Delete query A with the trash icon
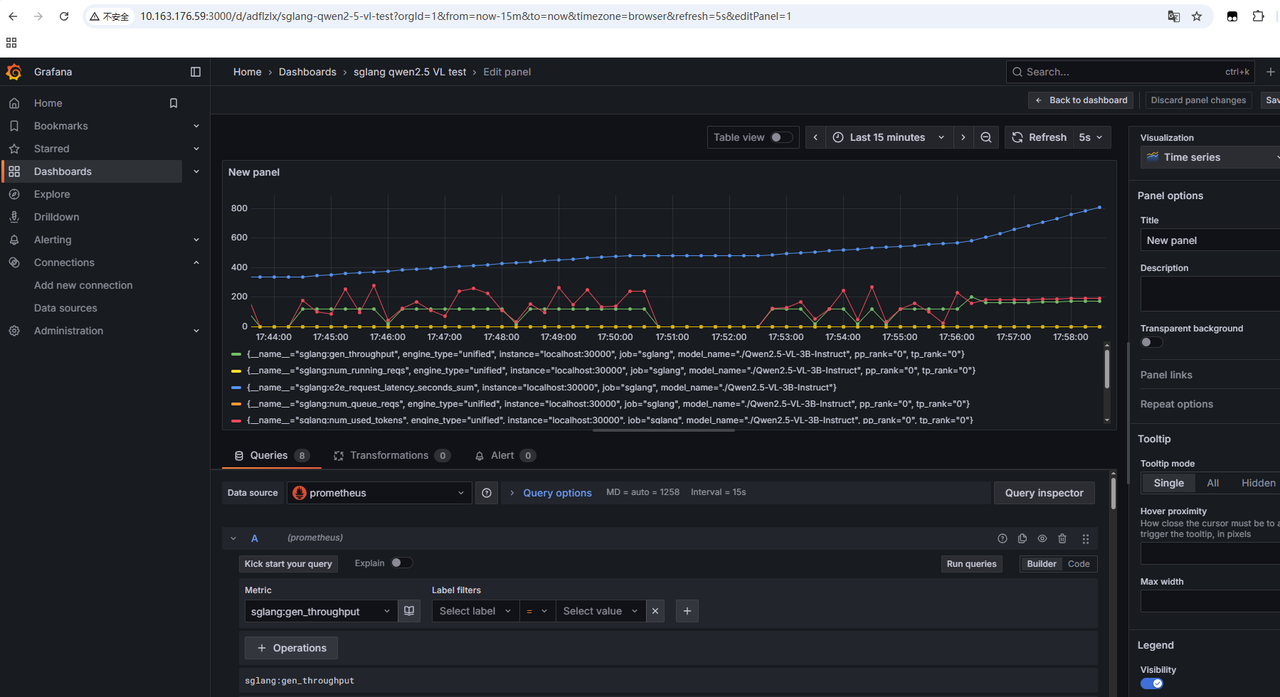The width and height of the screenshot is (1280, 697). 1062,538
